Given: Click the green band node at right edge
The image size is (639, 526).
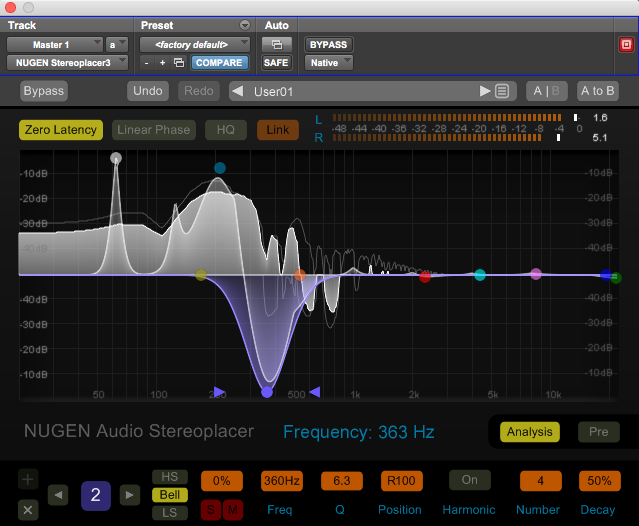Looking at the screenshot, I should coord(616,278).
